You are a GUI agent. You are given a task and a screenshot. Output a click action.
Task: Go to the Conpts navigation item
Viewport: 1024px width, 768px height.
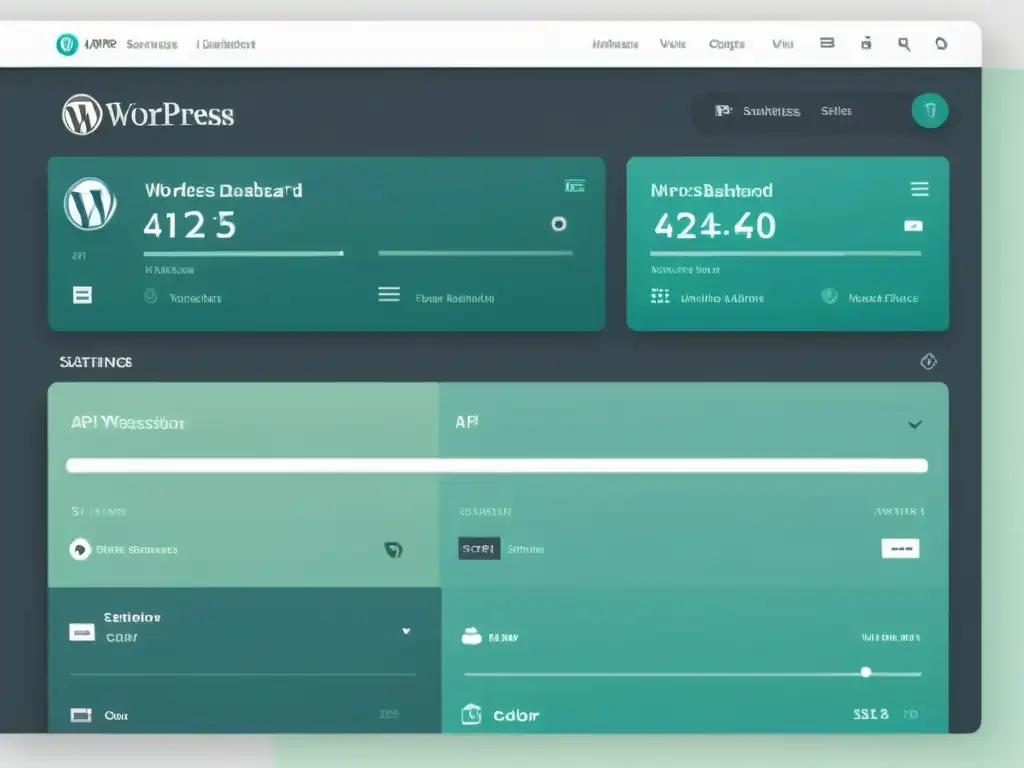point(727,44)
